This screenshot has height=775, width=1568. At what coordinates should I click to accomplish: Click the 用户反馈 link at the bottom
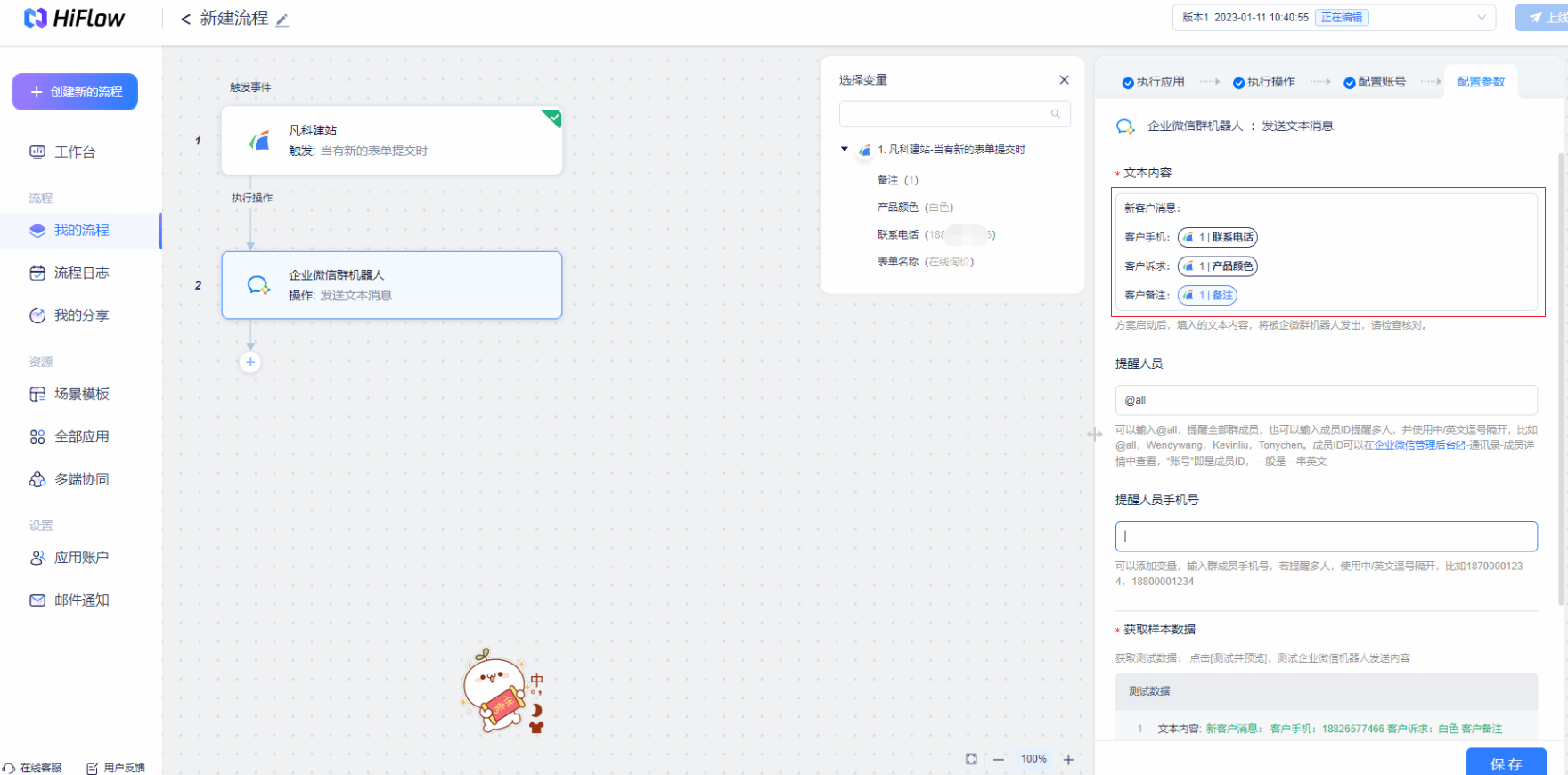[116, 768]
